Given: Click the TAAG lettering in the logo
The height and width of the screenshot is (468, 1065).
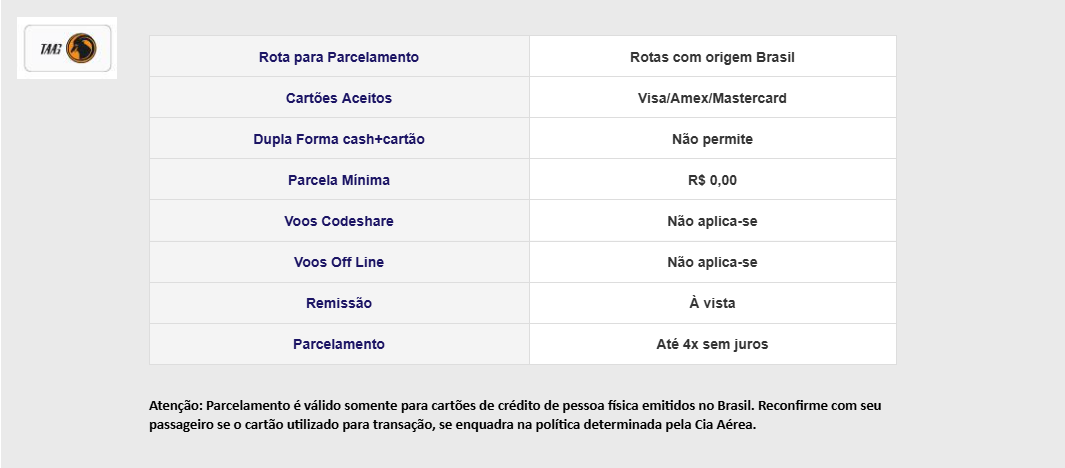Looking at the screenshot, I should 51,49.
